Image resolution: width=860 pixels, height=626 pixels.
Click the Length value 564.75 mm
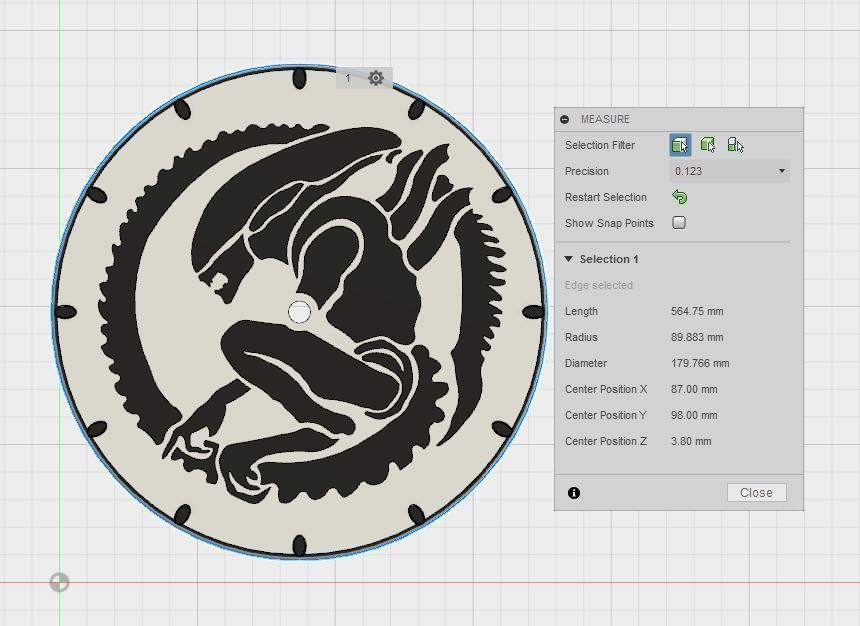pyautogui.click(x=697, y=311)
